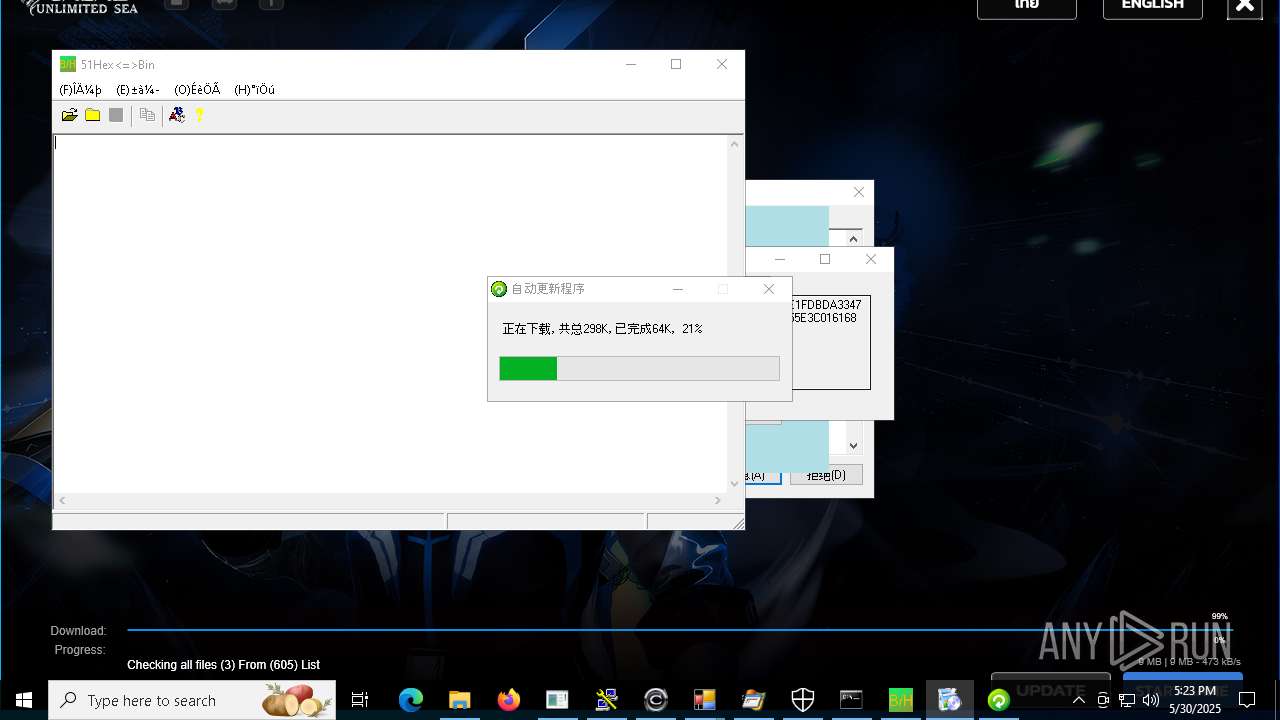1280x720 pixels.
Task: Maximize the hash window behind the update dialog
Action: coord(825,259)
